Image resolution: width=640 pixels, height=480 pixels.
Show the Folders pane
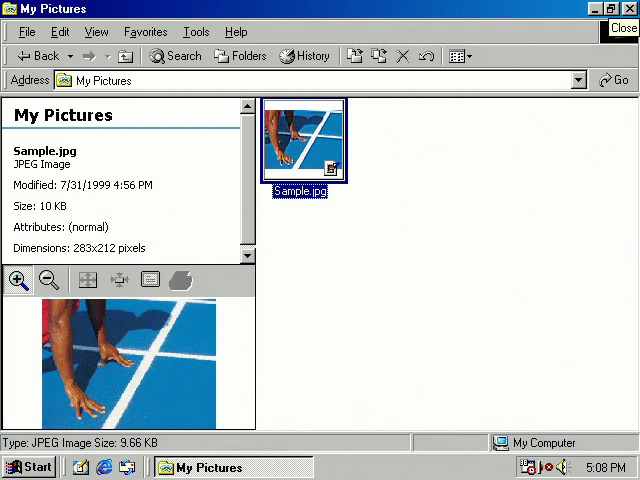coord(240,56)
